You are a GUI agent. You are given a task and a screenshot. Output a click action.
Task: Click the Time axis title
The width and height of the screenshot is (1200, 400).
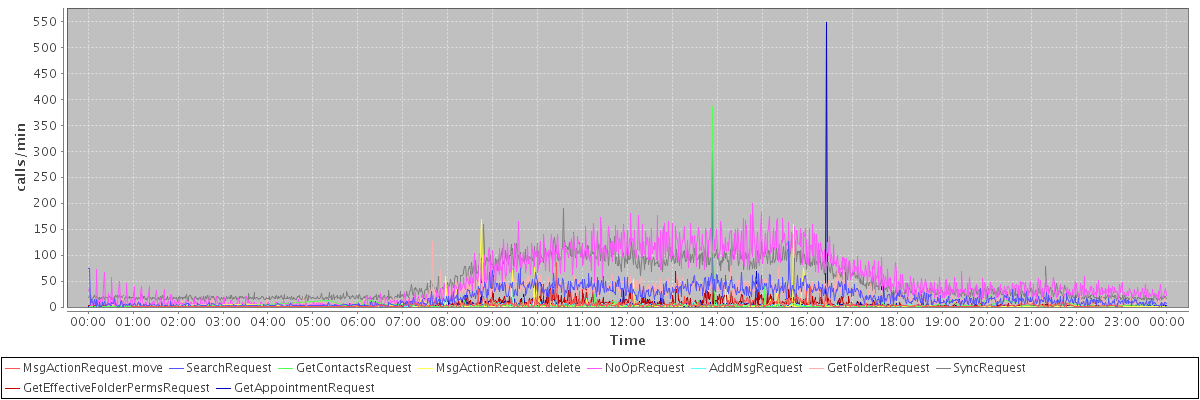pos(627,341)
